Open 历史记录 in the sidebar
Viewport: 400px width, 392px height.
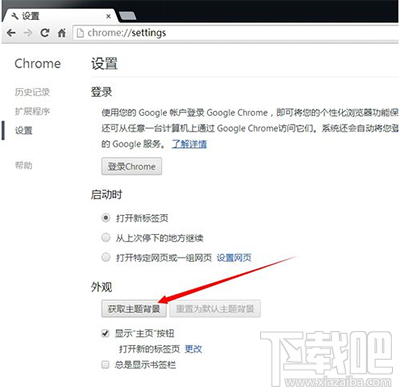pos(32,92)
